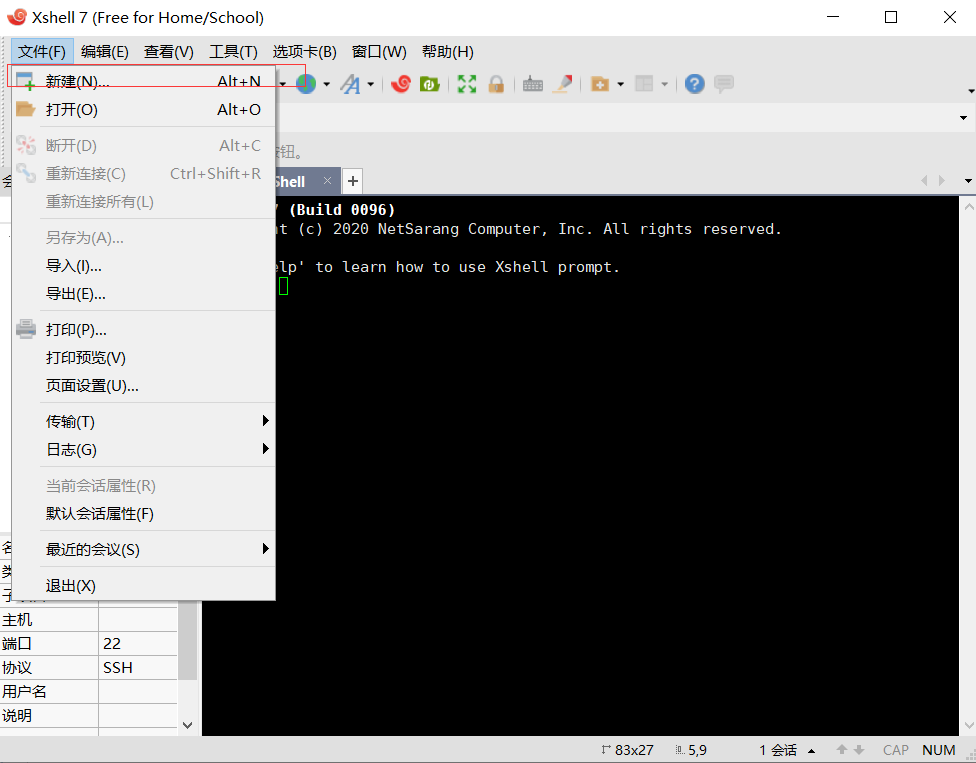The height and width of the screenshot is (763, 976).
Task: Open the 选项卡(B) menu
Action: [x=304, y=52]
